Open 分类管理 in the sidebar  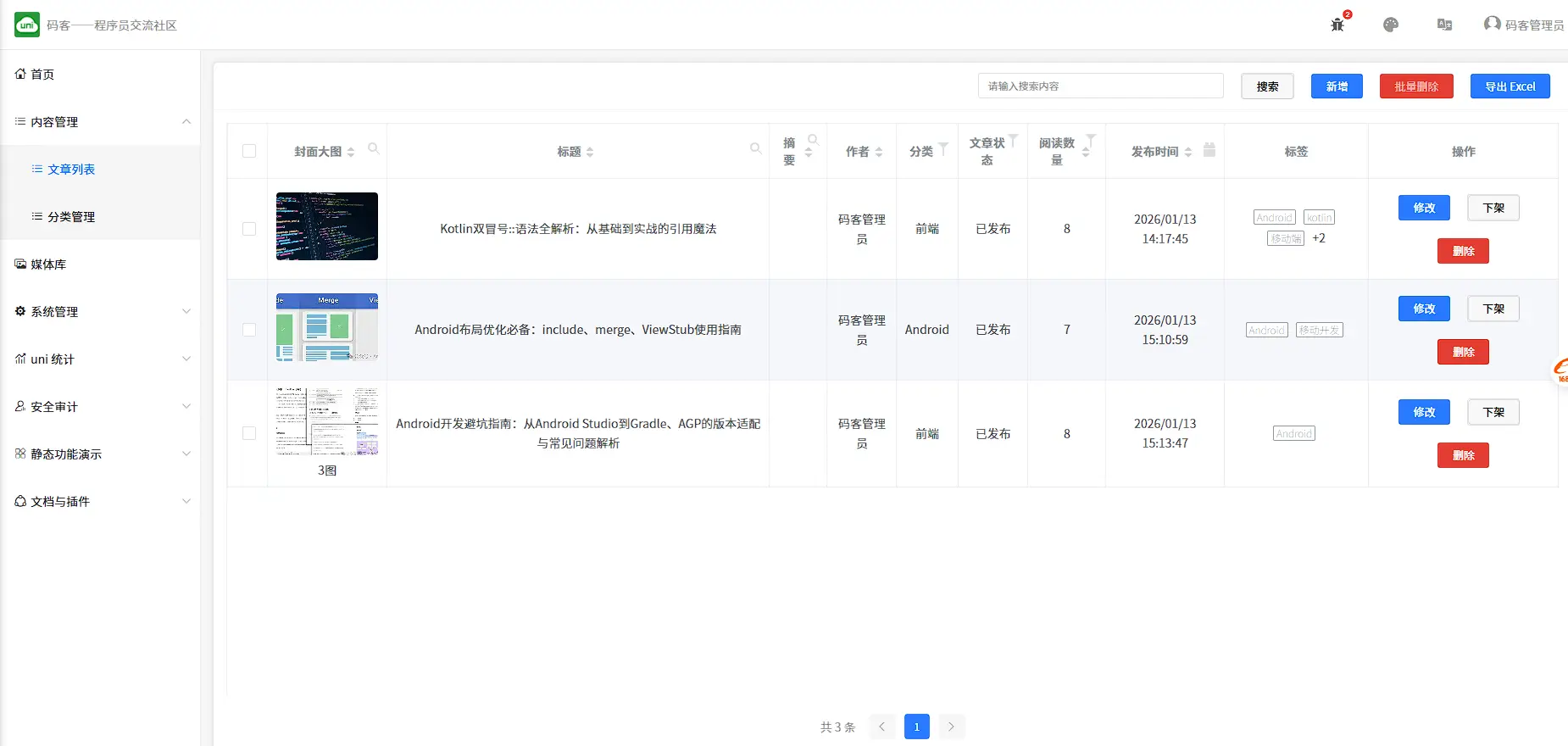71,217
